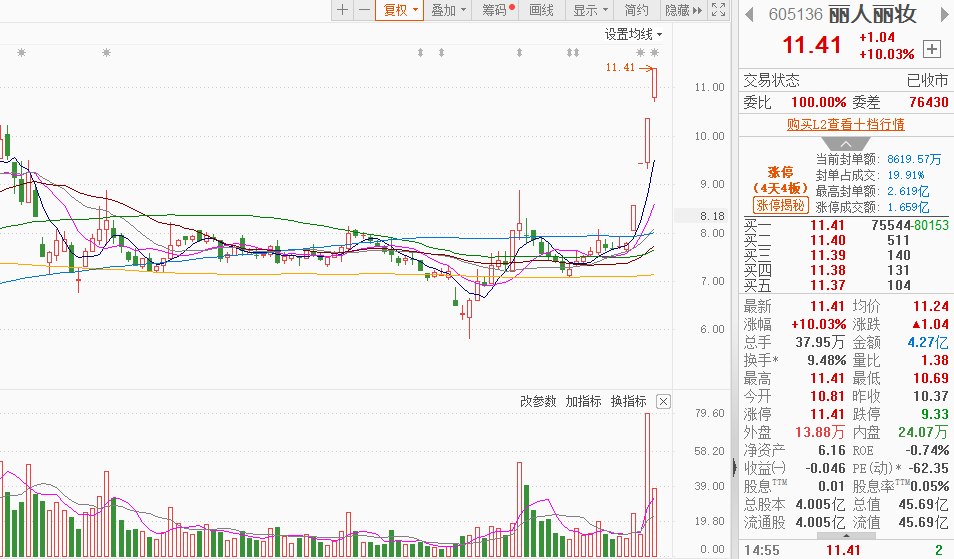Image resolution: width=954 pixels, height=559 pixels.
Task: Click the 内盘 value 24.07万
Action: pos(923,432)
